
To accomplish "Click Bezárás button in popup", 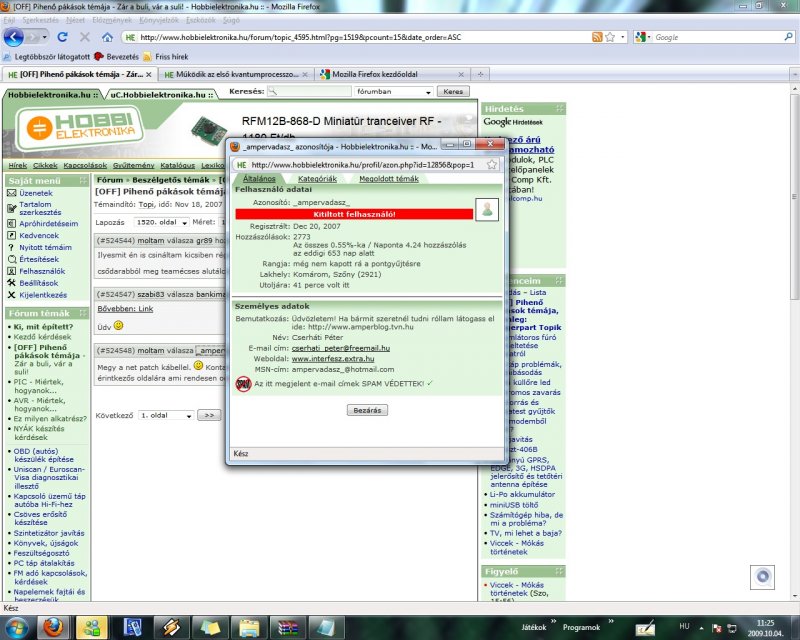I will point(367,410).
